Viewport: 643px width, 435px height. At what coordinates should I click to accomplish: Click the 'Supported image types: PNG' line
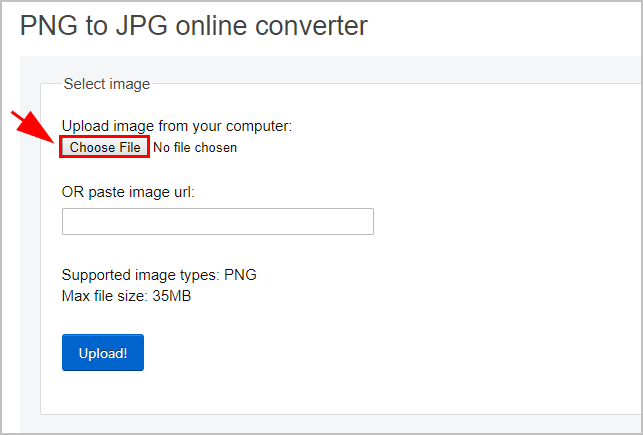tap(159, 275)
